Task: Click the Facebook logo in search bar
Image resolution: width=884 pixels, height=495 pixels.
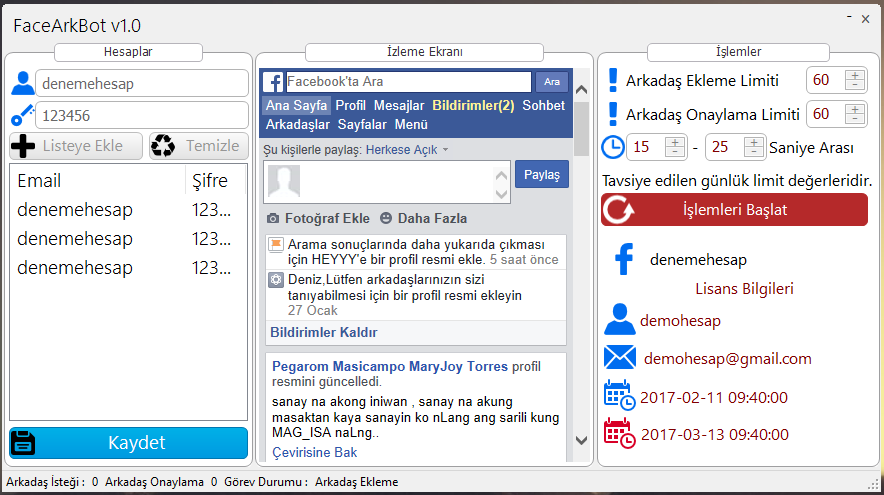Action: tap(273, 82)
